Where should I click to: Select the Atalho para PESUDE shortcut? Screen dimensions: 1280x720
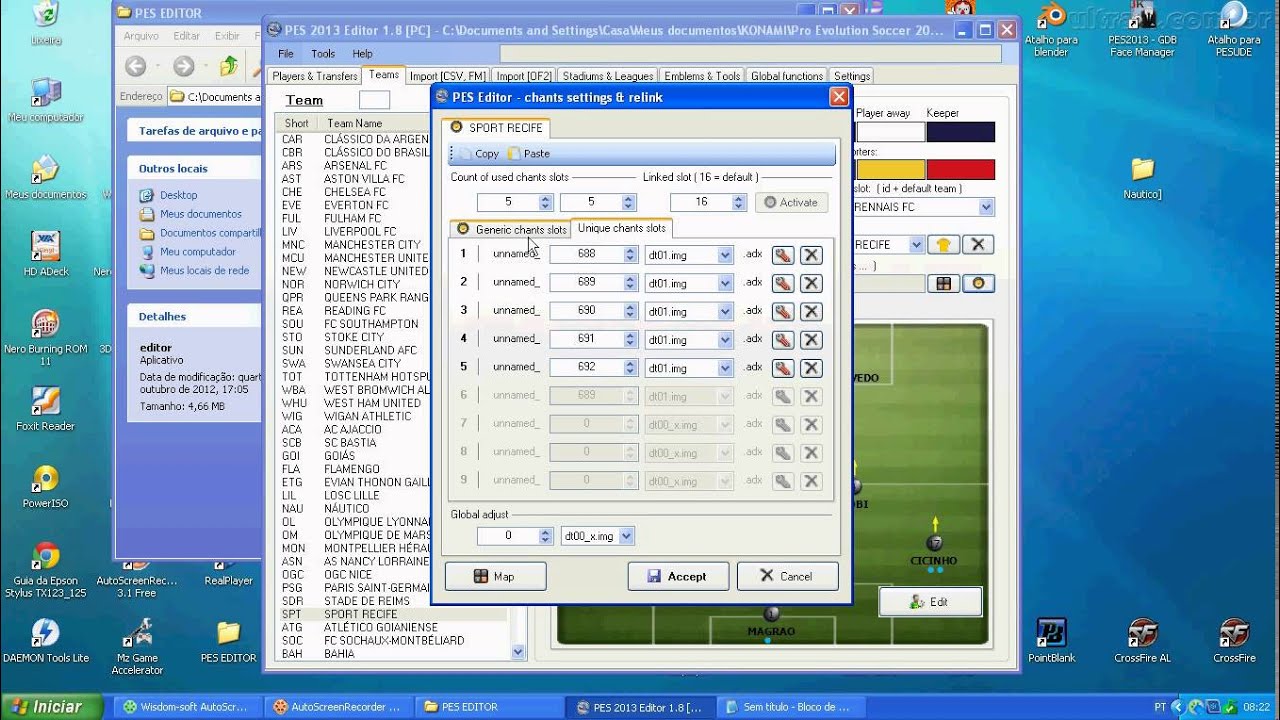coord(1233,29)
